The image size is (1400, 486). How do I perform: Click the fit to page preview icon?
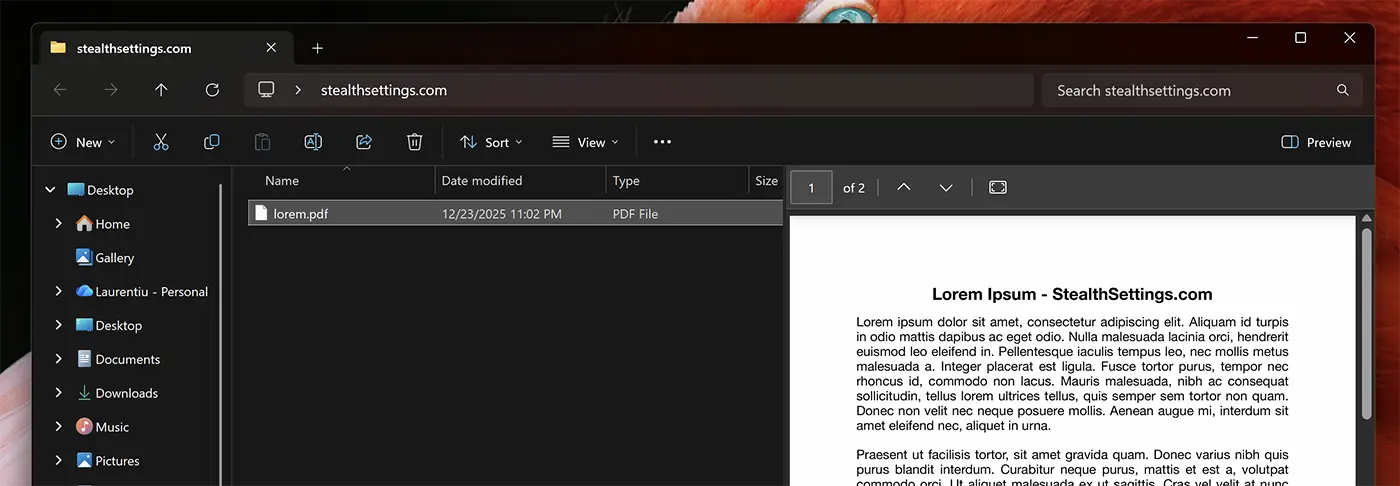coord(998,188)
